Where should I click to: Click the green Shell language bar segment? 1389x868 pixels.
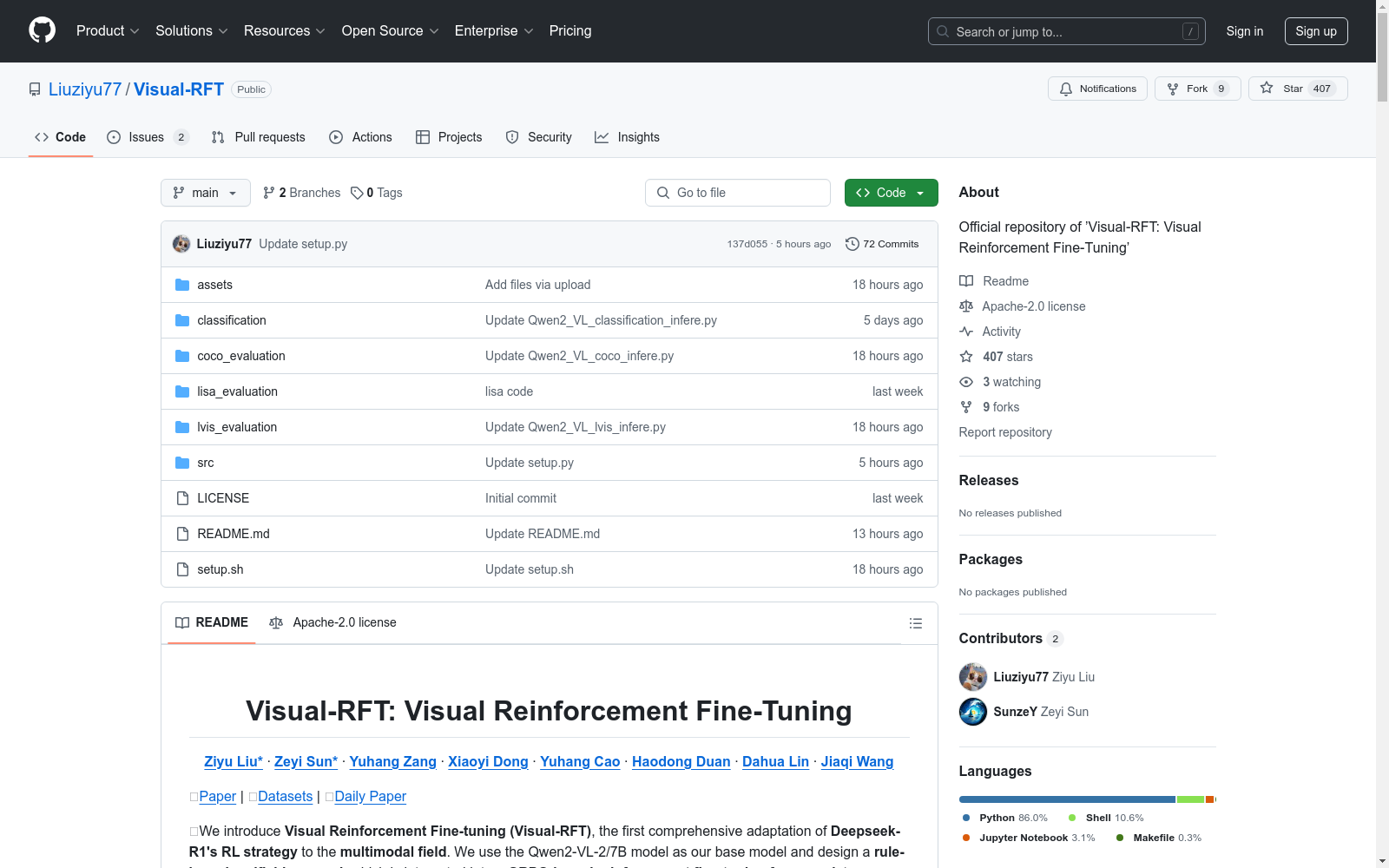click(1190, 799)
